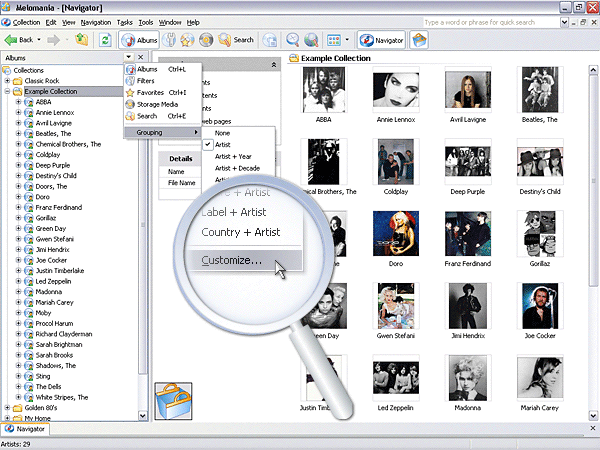Image resolution: width=600 pixels, height=450 pixels.
Task: Click the ABBA artist thumbnail
Action: tap(324, 90)
